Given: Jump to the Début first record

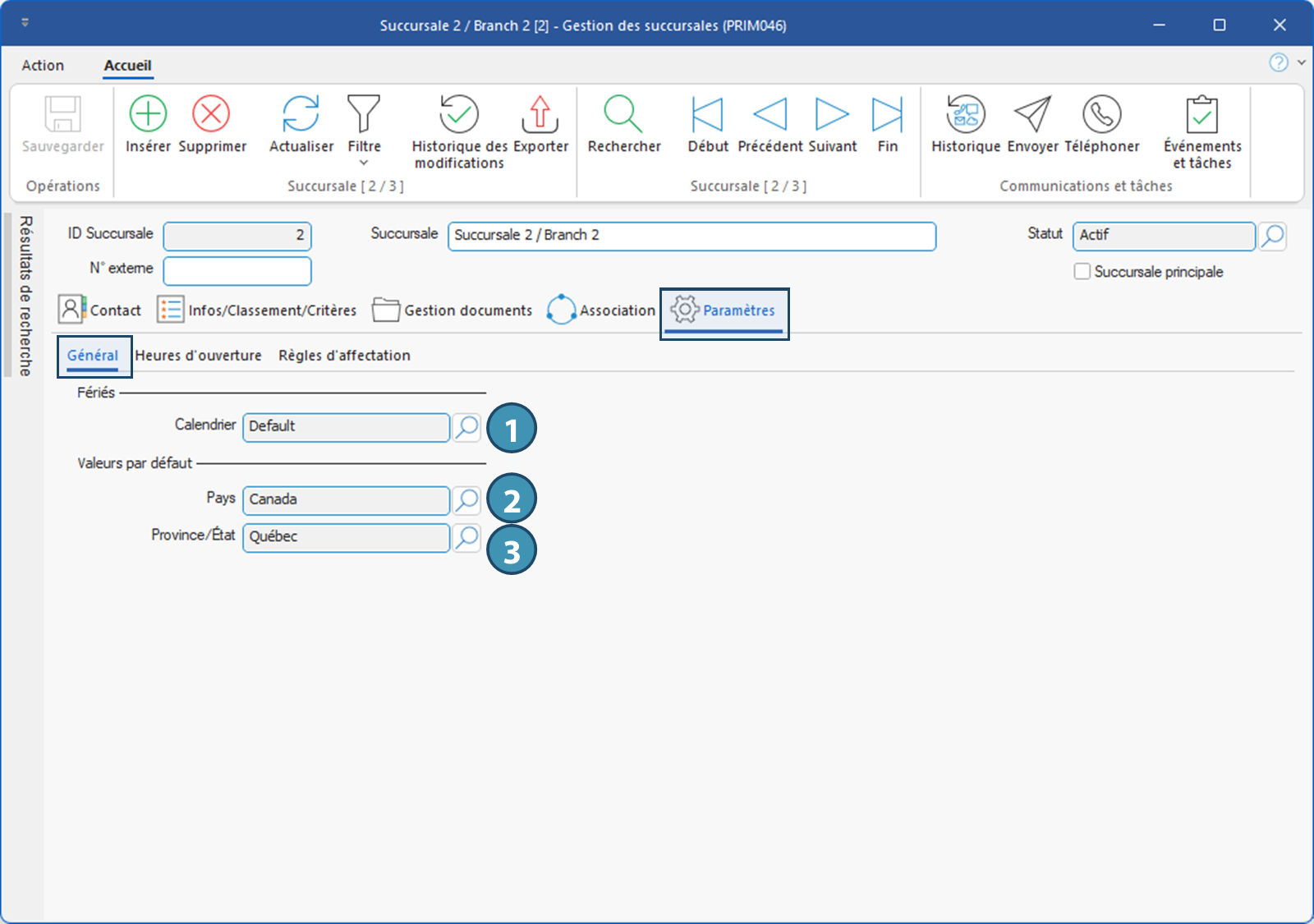Looking at the screenshot, I should click(707, 114).
